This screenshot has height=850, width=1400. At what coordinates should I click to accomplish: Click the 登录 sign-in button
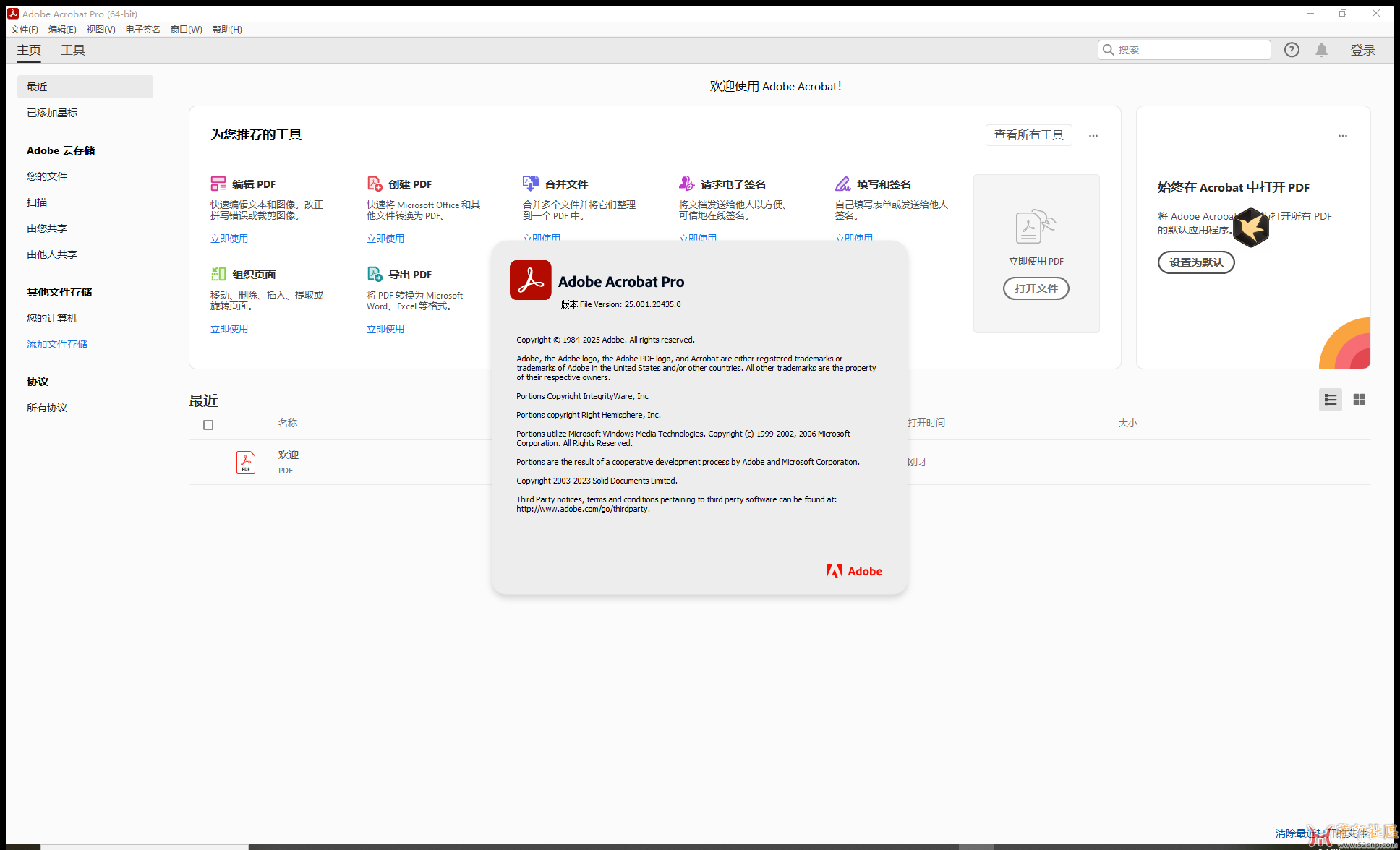click(1363, 50)
